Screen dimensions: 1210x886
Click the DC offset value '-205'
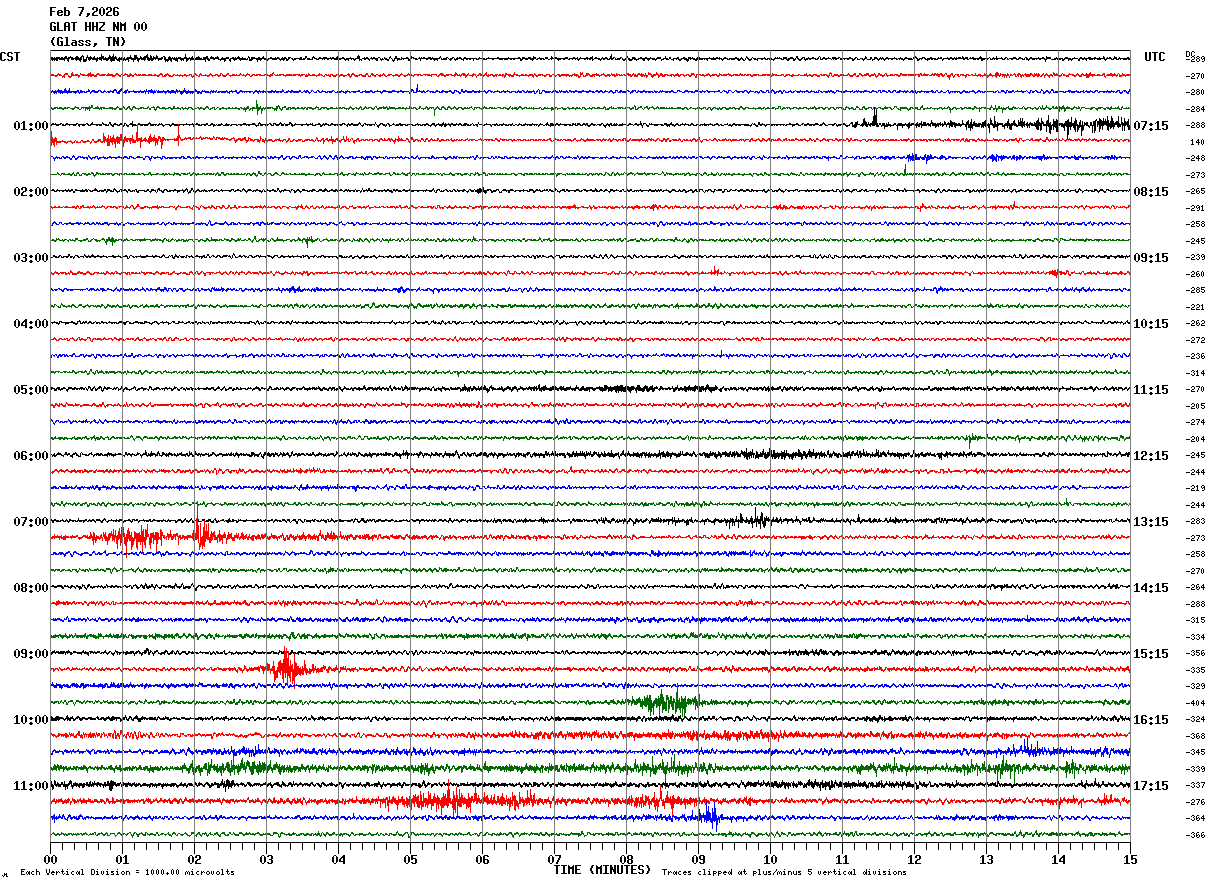(1196, 406)
